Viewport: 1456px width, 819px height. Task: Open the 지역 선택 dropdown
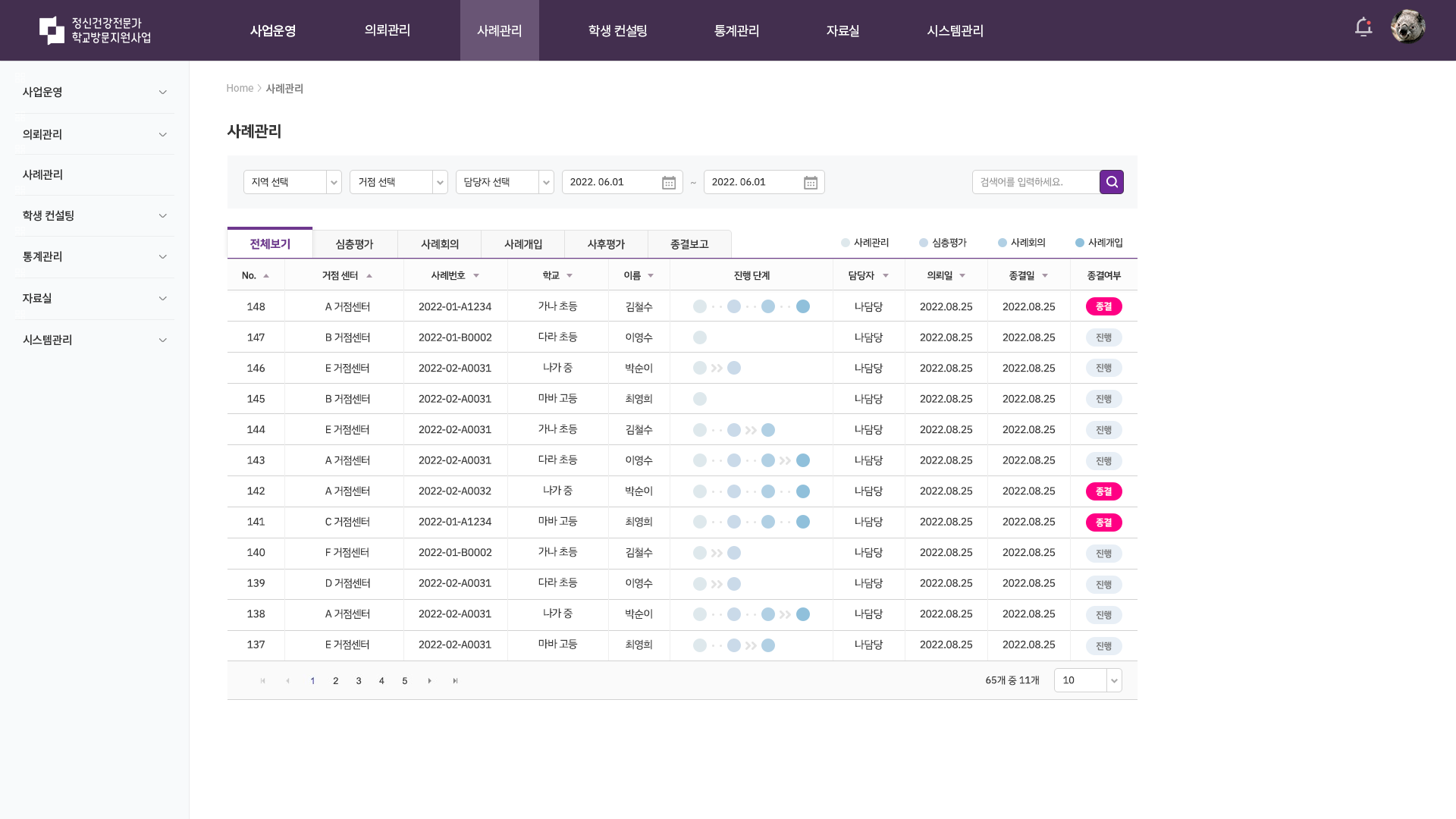[x=292, y=182]
